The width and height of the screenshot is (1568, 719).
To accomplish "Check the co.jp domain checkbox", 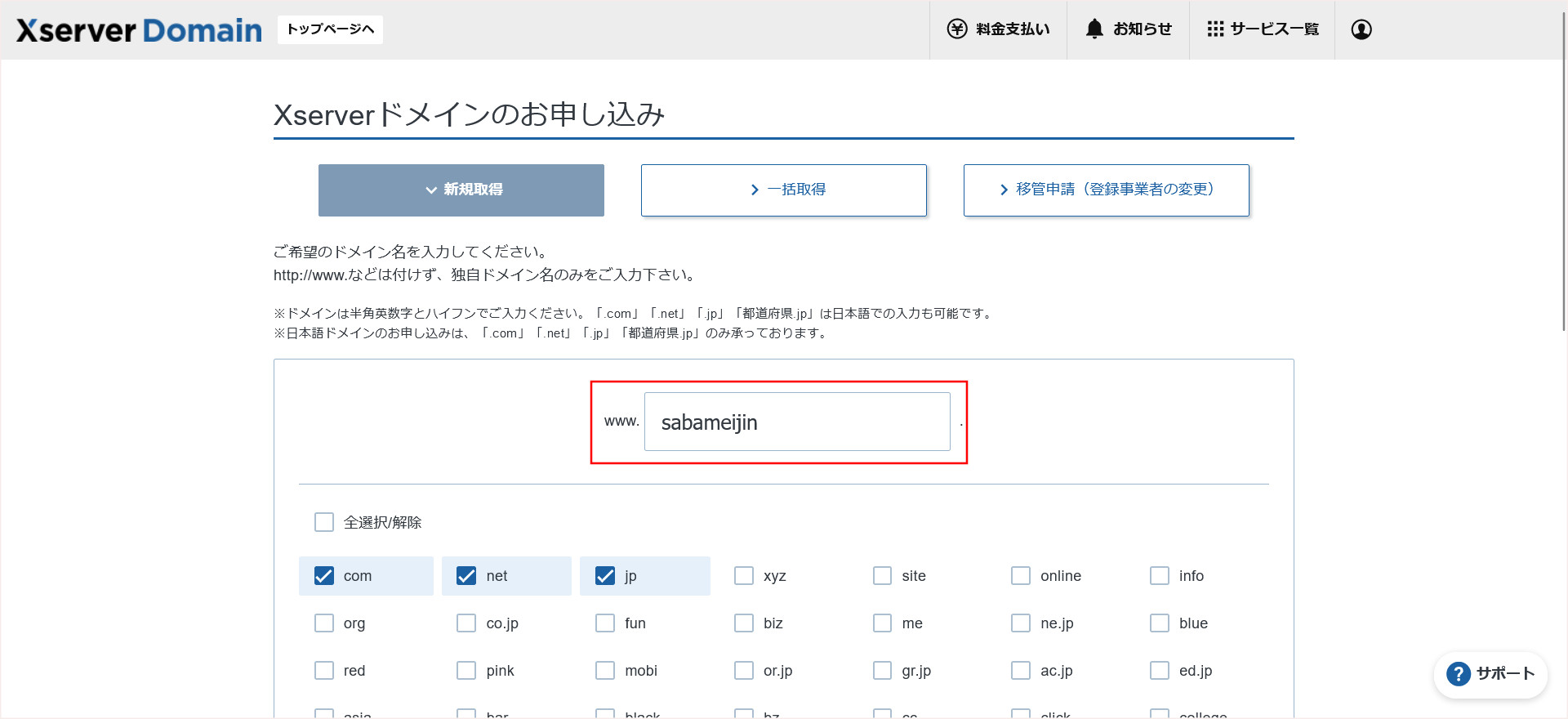I will [466, 623].
